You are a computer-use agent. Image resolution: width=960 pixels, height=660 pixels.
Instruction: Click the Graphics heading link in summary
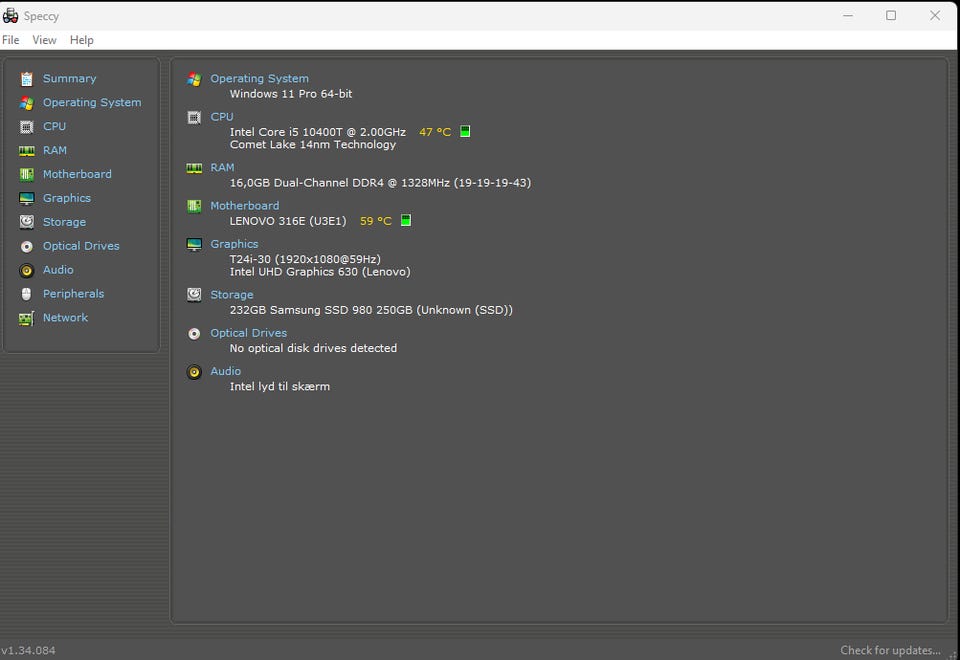click(x=234, y=244)
